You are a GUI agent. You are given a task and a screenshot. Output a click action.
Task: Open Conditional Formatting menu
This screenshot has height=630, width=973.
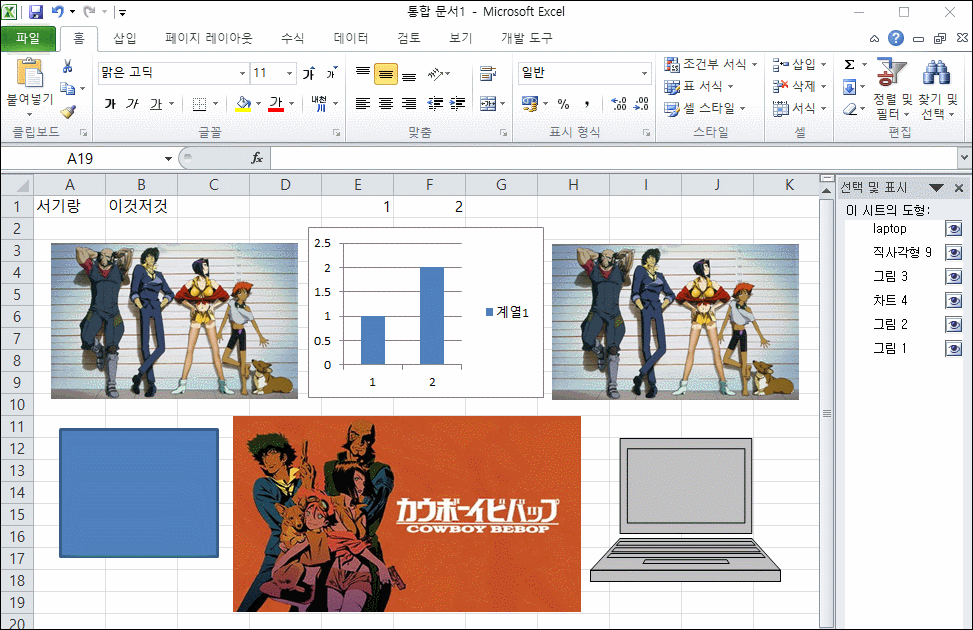(x=711, y=64)
